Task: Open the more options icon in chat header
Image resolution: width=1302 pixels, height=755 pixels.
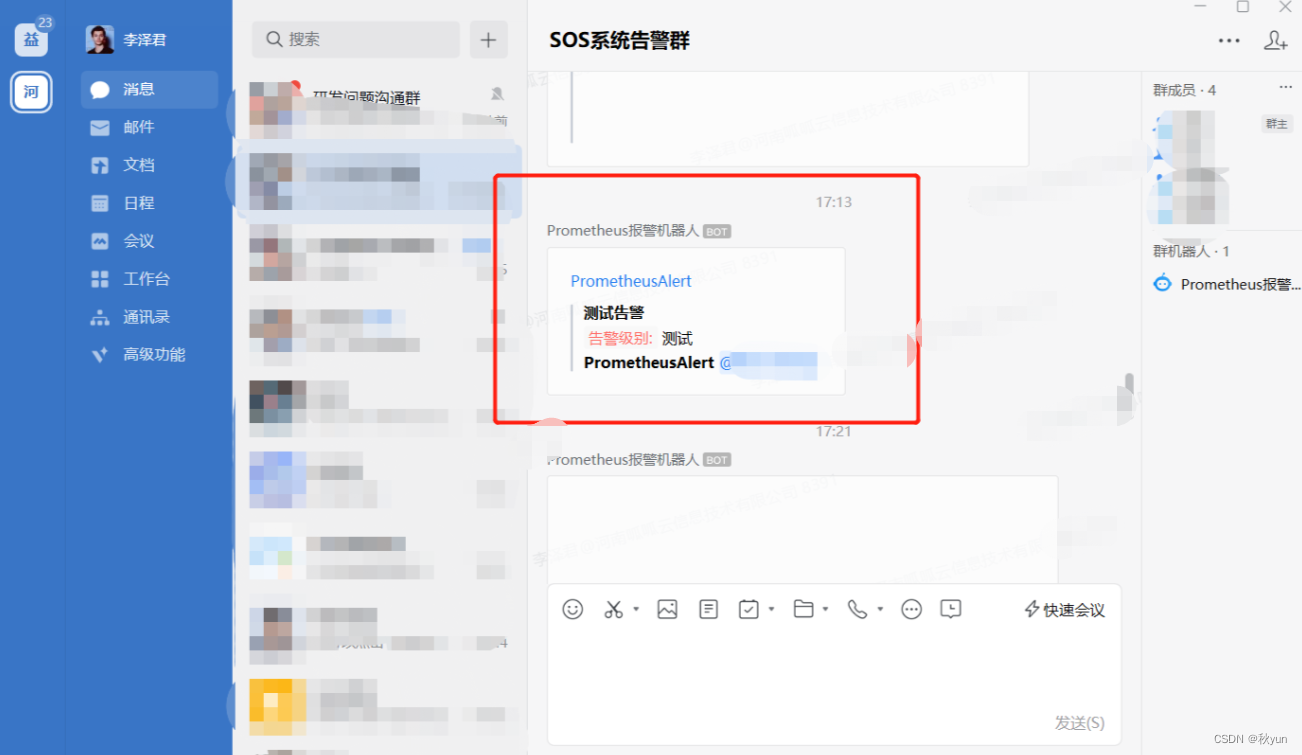Action: [1229, 40]
